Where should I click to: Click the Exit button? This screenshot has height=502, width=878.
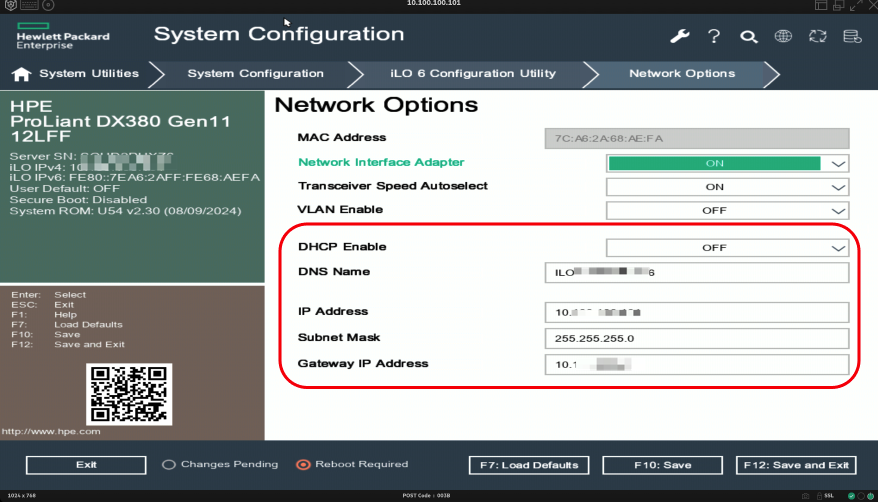click(86, 465)
